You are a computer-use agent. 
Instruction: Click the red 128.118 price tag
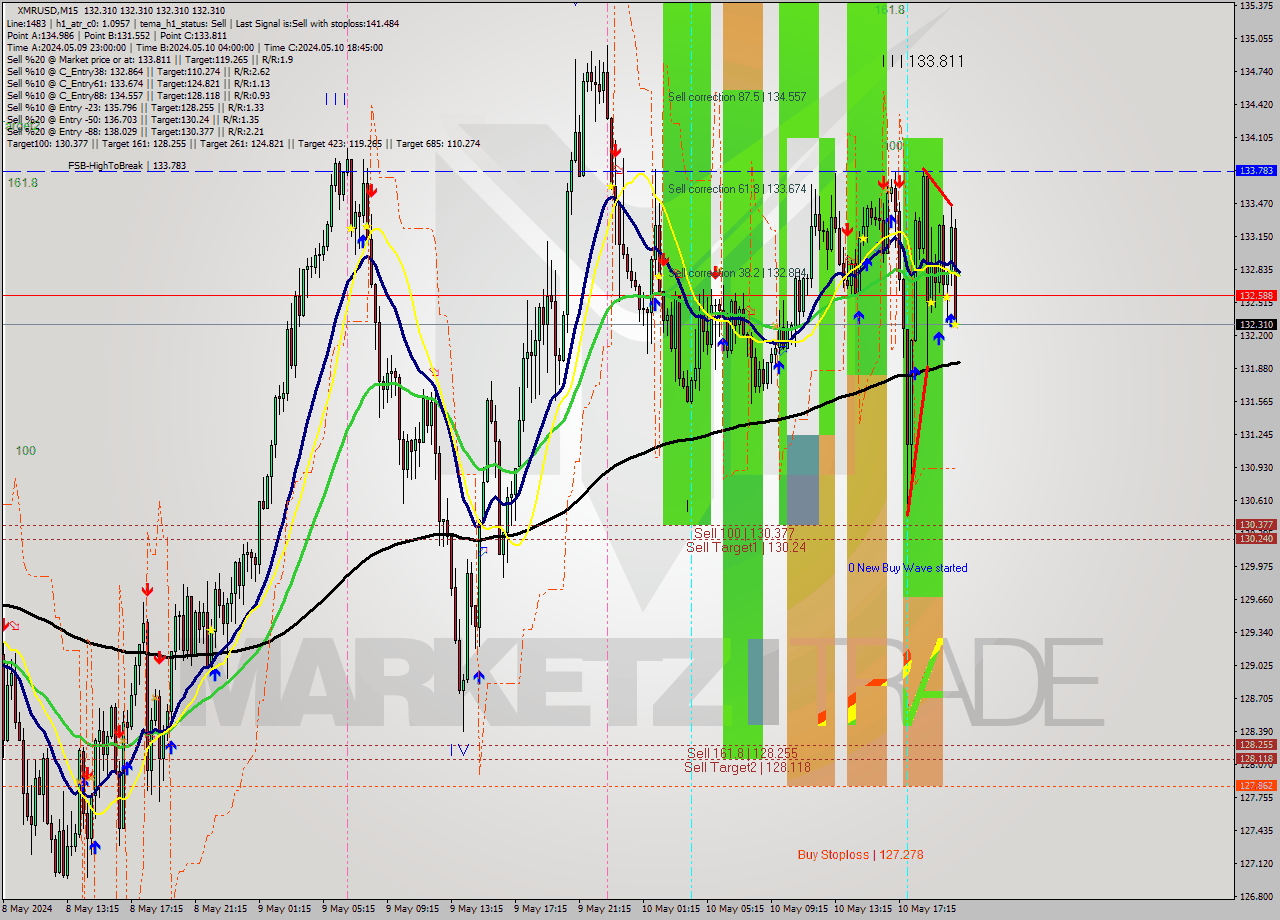[x=1256, y=759]
